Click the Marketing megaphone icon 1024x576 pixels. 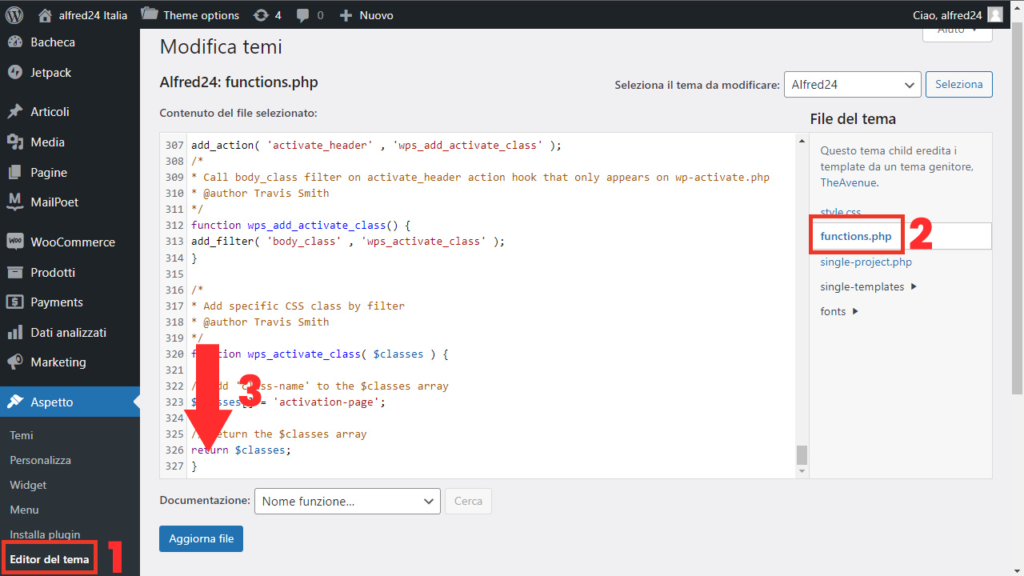(x=14, y=362)
